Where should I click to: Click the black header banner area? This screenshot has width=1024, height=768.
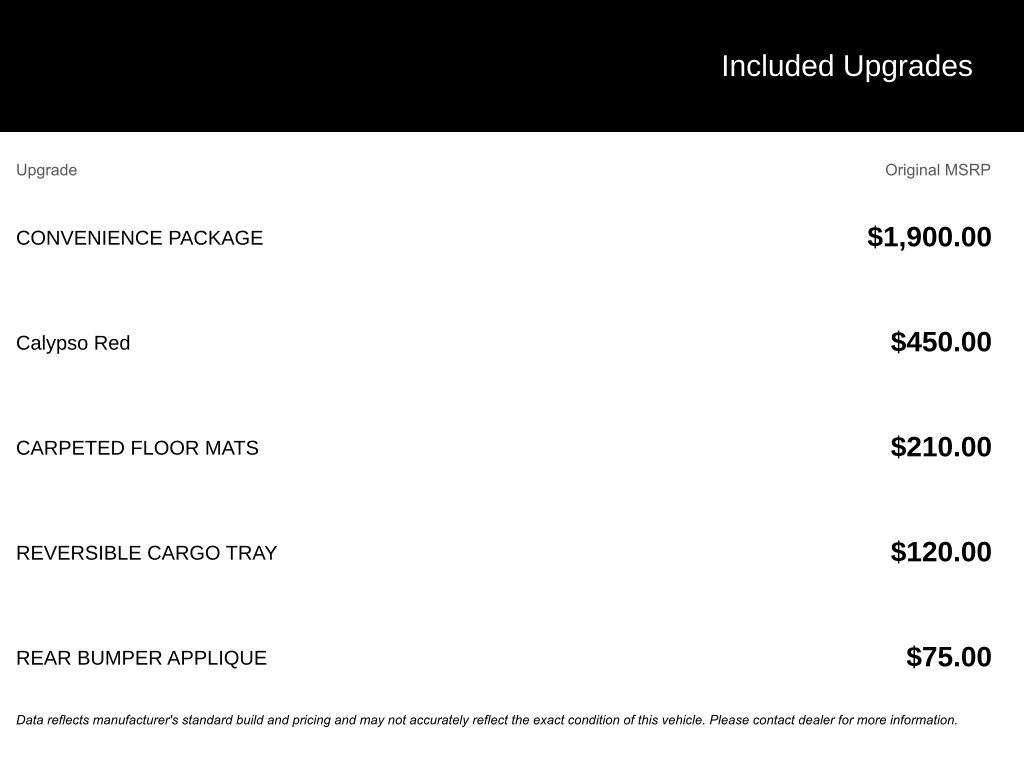point(512,65)
